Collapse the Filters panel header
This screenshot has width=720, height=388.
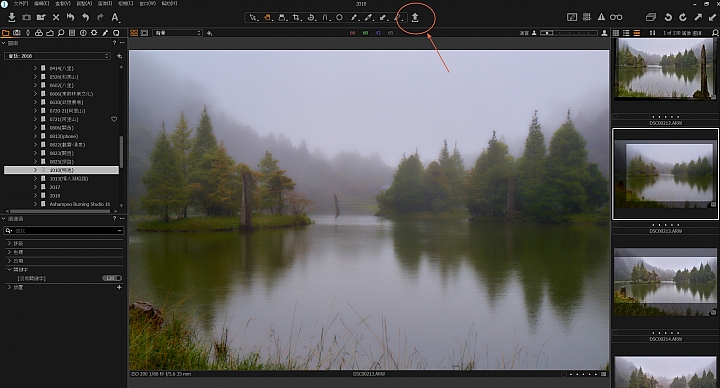pyautogui.click(x=4, y=219)
